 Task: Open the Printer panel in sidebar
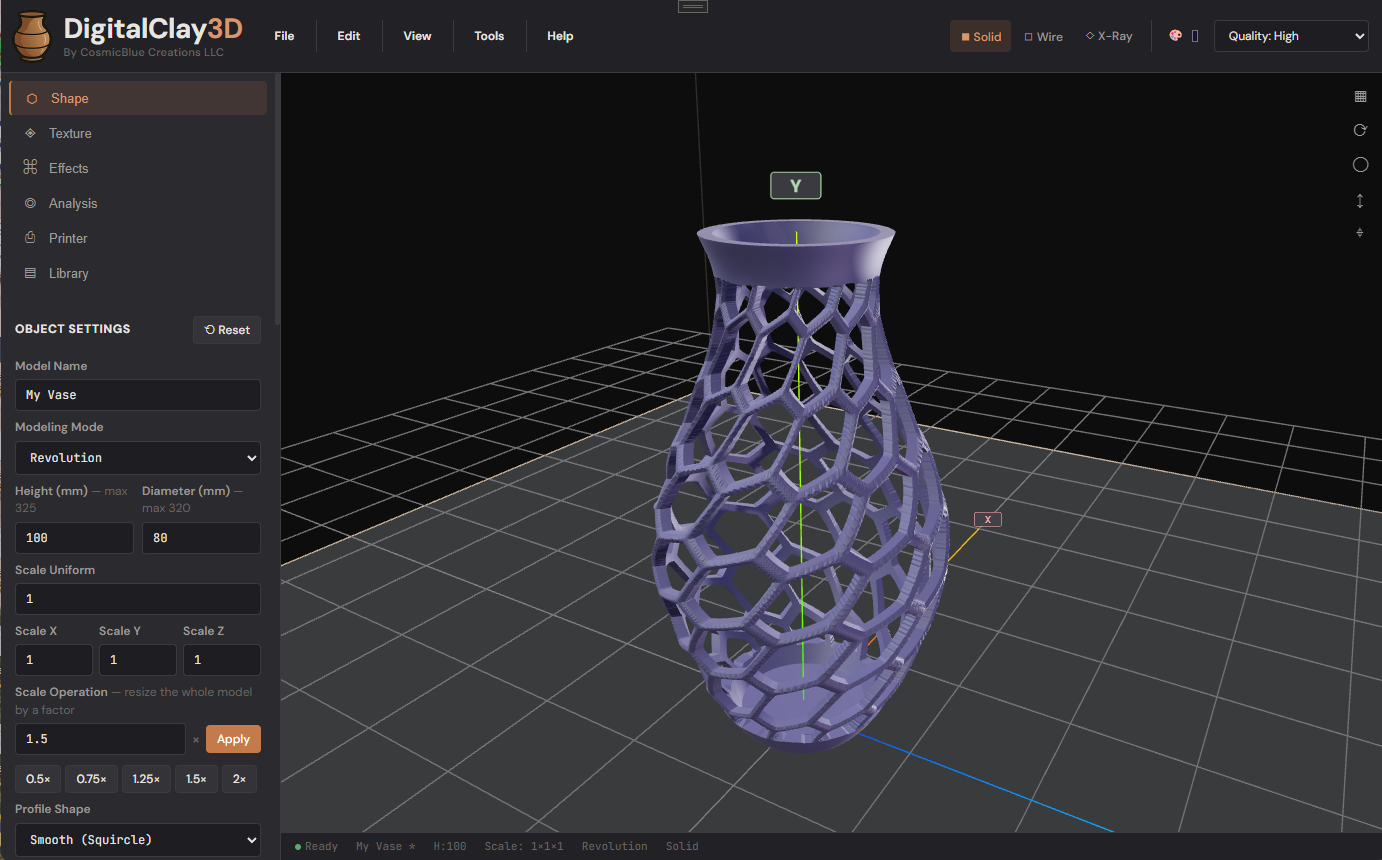click(x=138, y=238)
